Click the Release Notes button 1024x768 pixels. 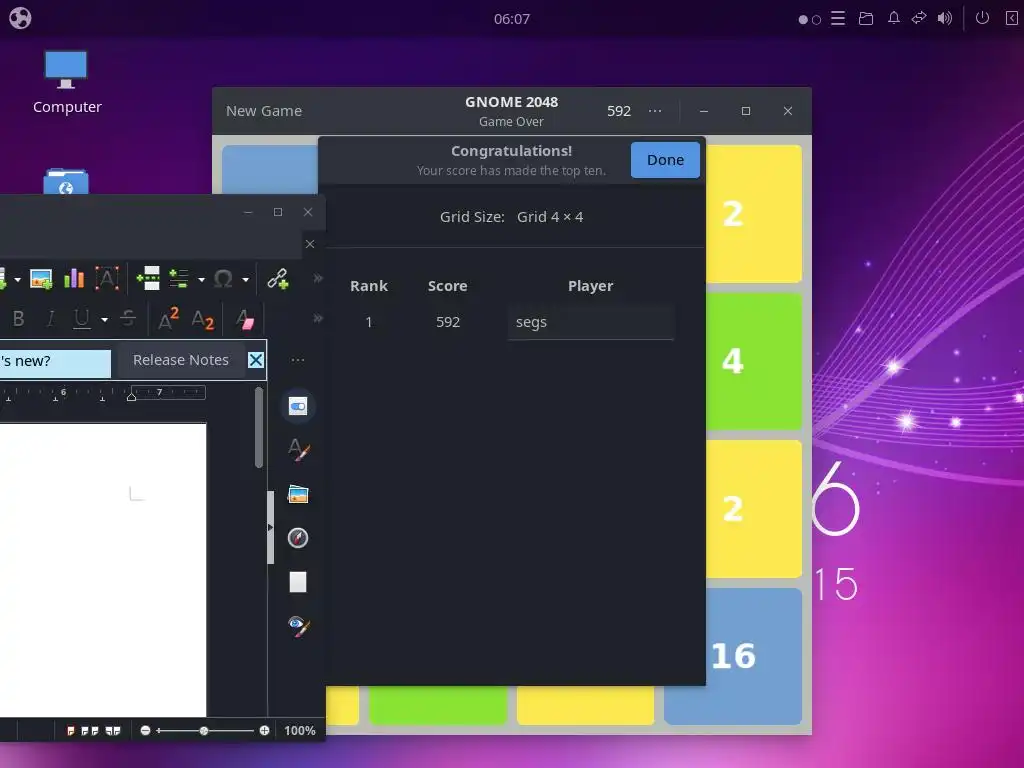(x=181, y=360)
